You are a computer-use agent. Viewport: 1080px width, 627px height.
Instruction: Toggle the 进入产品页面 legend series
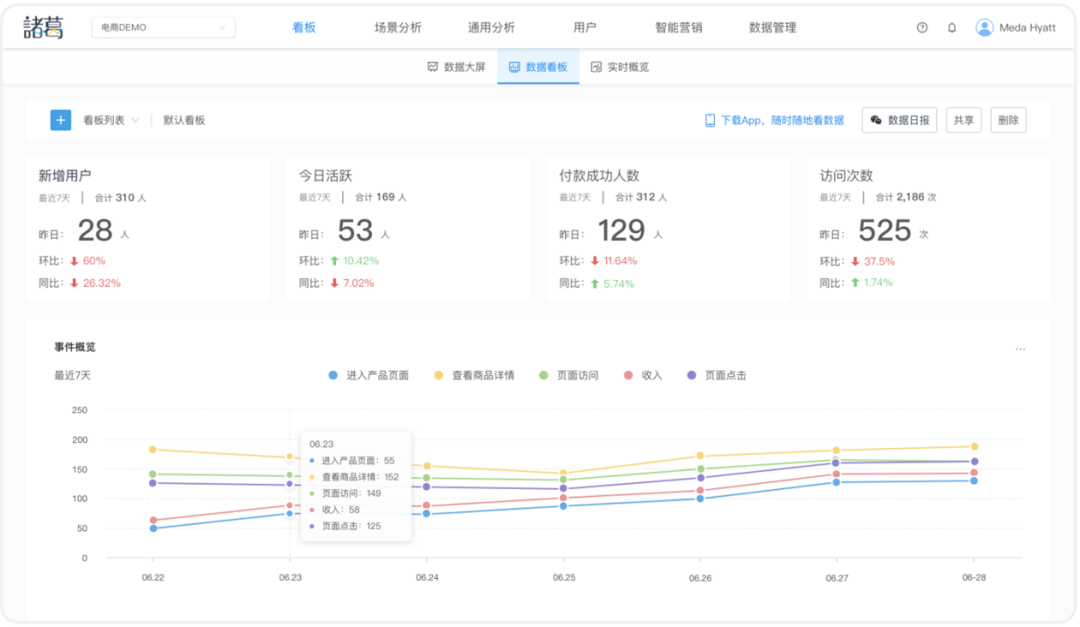[369, 376]
